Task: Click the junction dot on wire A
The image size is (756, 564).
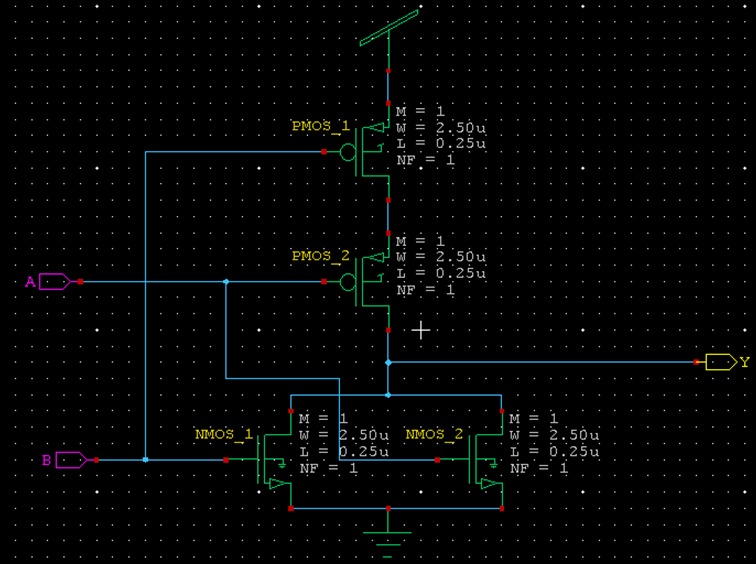Action: [226, 282]
